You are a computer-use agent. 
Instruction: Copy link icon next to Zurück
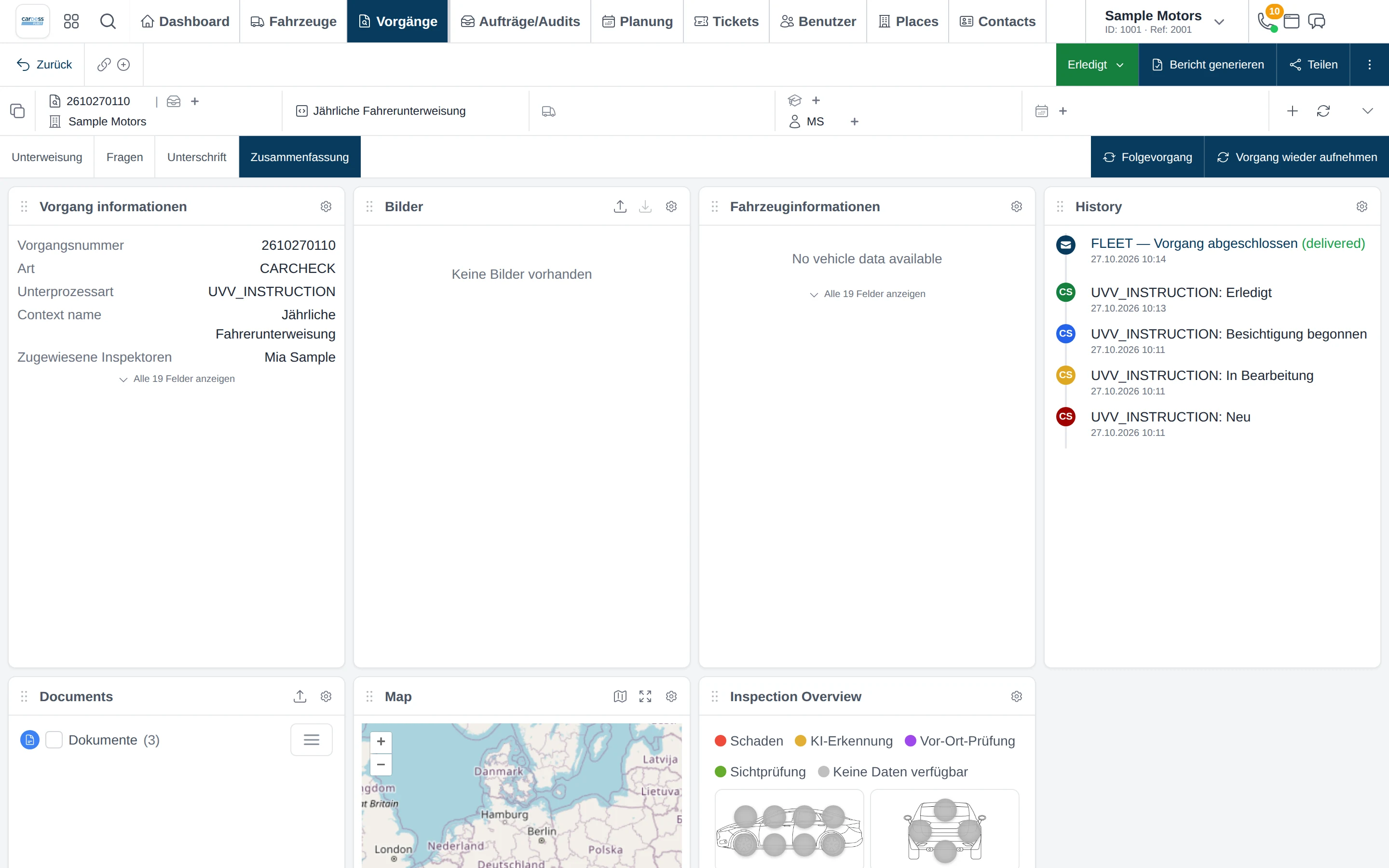104,64
